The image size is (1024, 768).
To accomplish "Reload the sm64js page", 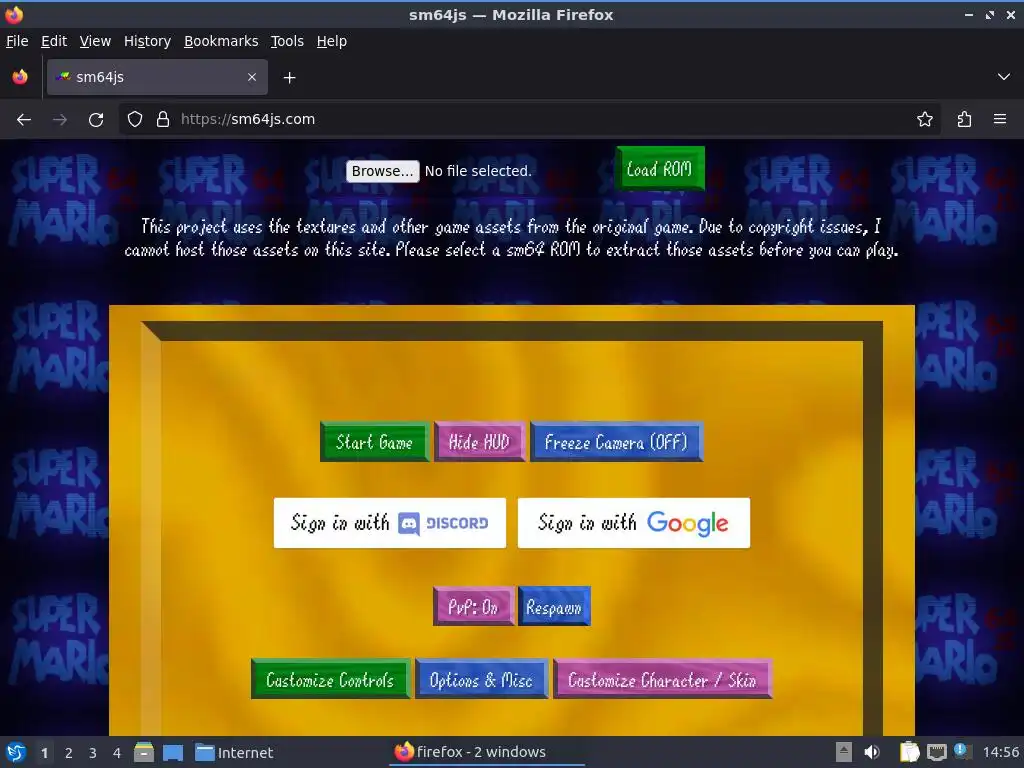I will pyautogui.click(x=96, y=120).
